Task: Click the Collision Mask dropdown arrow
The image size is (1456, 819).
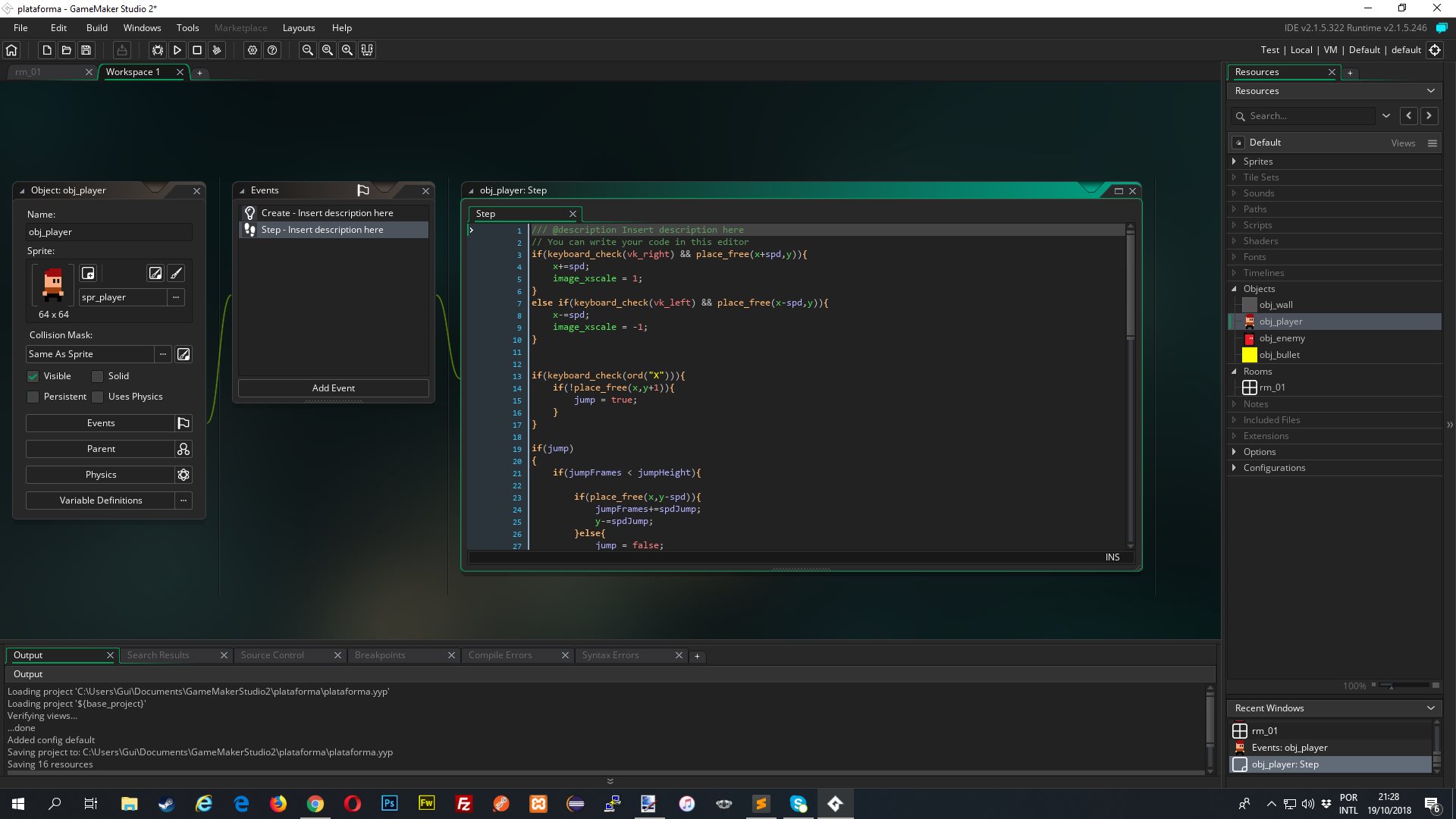Action: point(162,353)
